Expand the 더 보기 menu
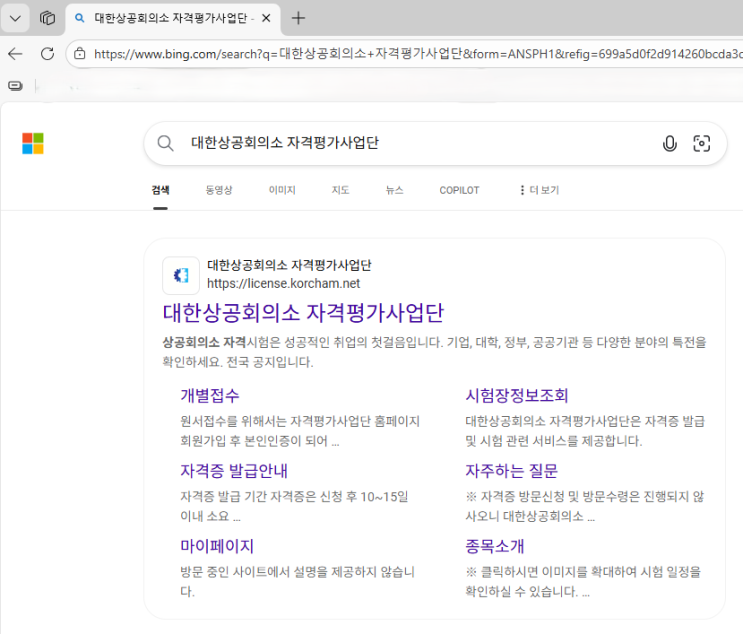 tap(538, 190)
